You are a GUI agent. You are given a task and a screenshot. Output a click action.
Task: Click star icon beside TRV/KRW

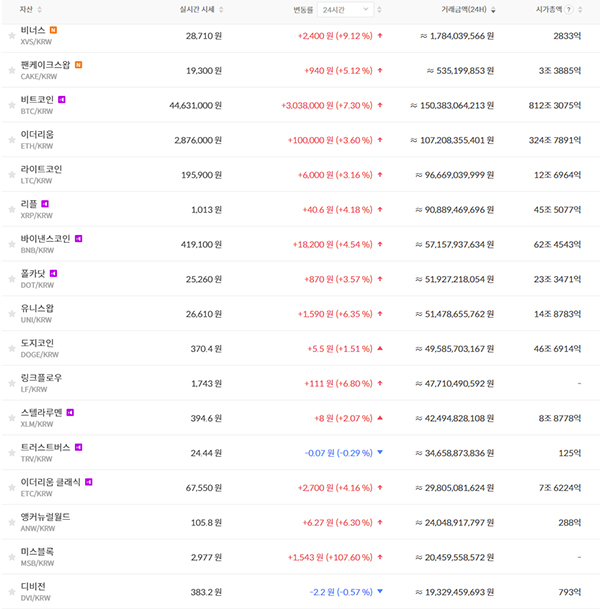tap(12, 453)
